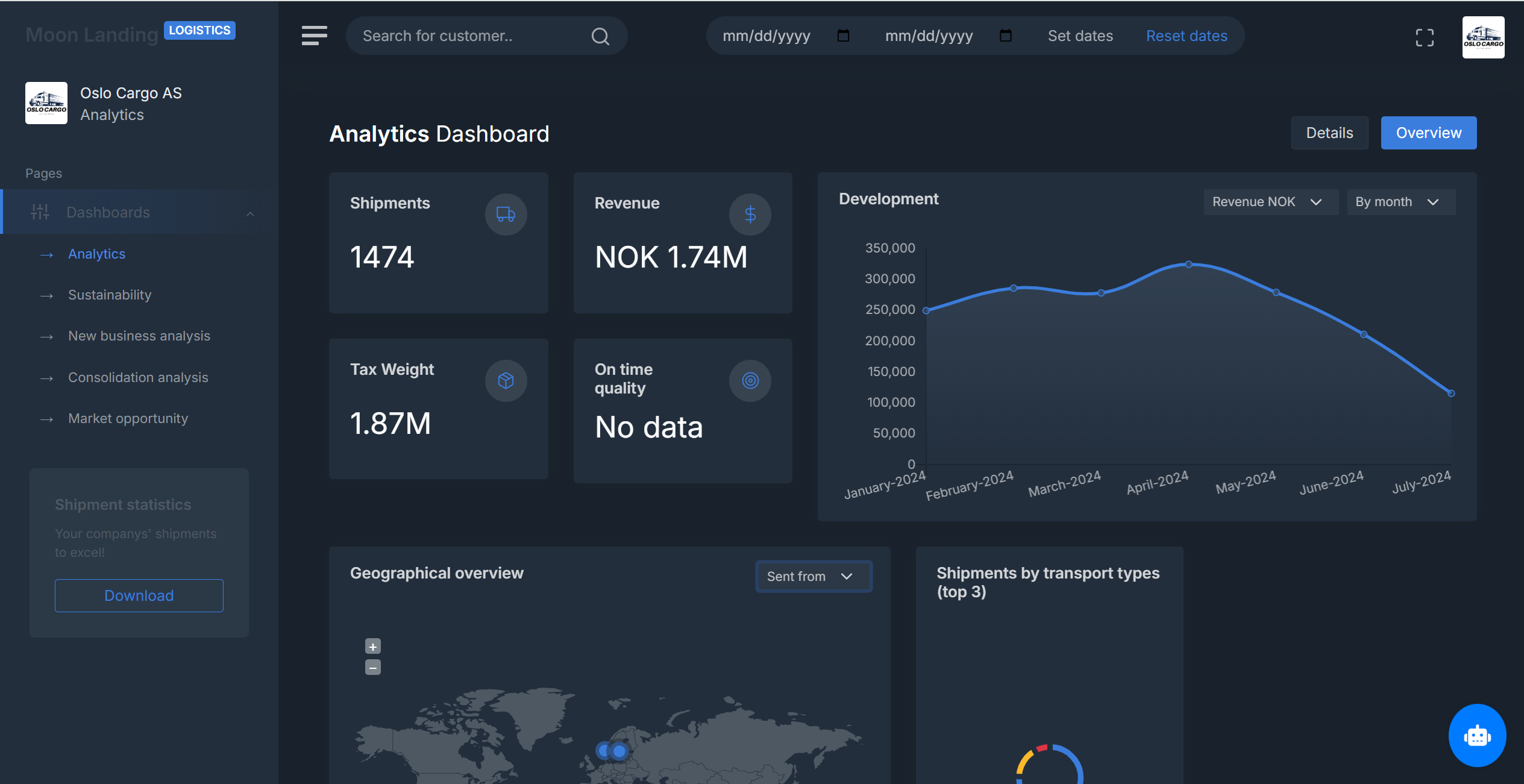Click the Set dates button

coord(1080,36)
